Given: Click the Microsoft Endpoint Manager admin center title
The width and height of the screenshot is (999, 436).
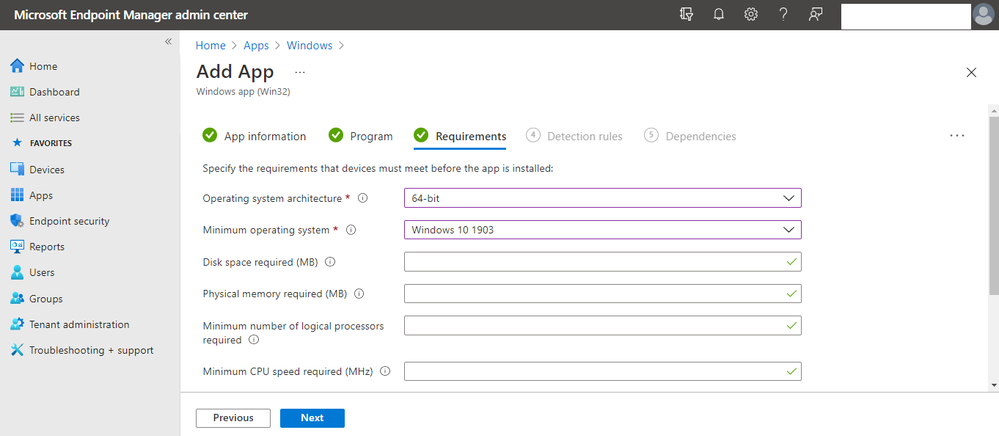Looking at the screenshot, I should point(131,15).
